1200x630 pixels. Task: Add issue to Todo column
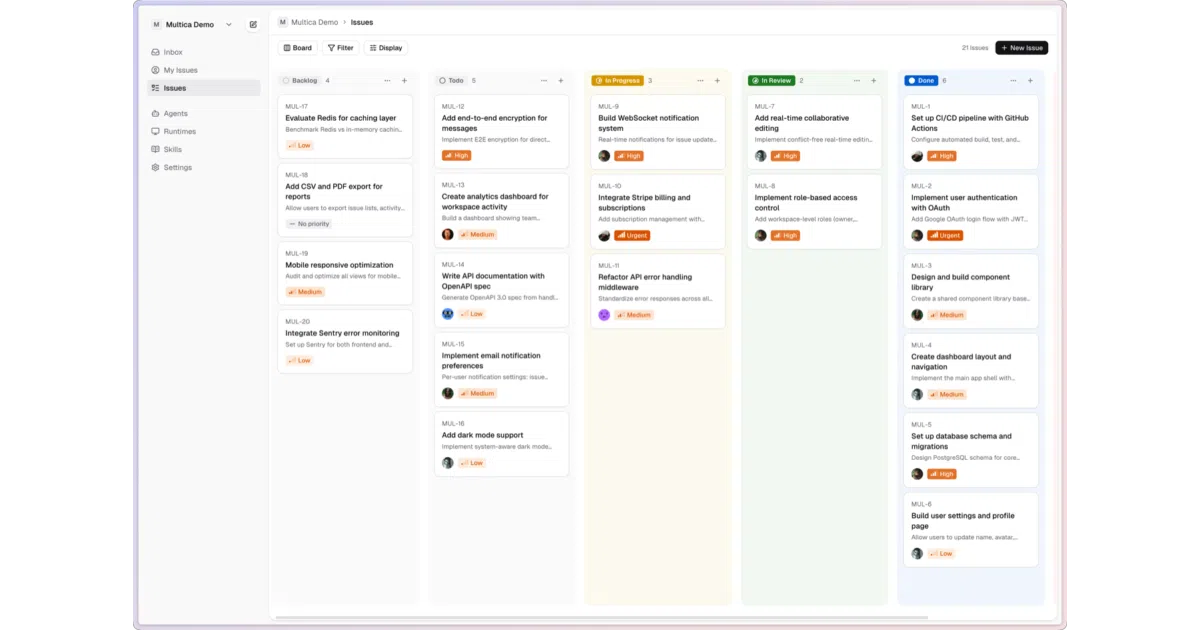click(x=561, y=80)
